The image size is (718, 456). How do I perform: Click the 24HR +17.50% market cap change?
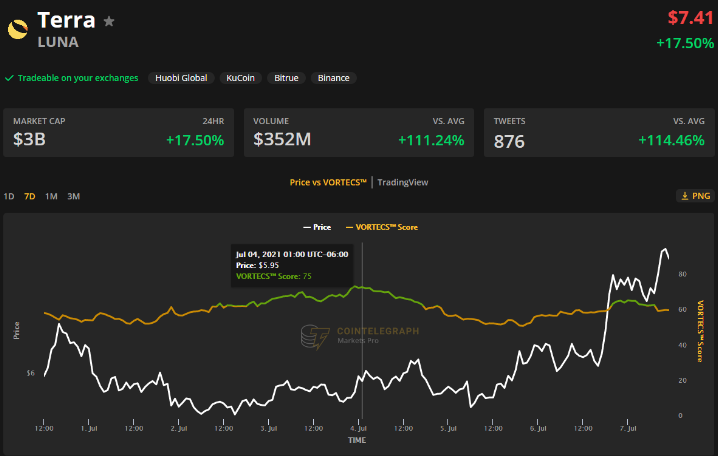[195, 140]
